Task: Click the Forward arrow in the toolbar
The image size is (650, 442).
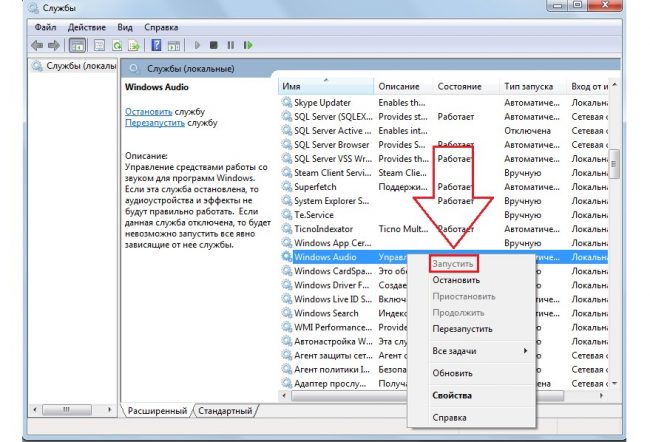Action: (x=54, y=45)
